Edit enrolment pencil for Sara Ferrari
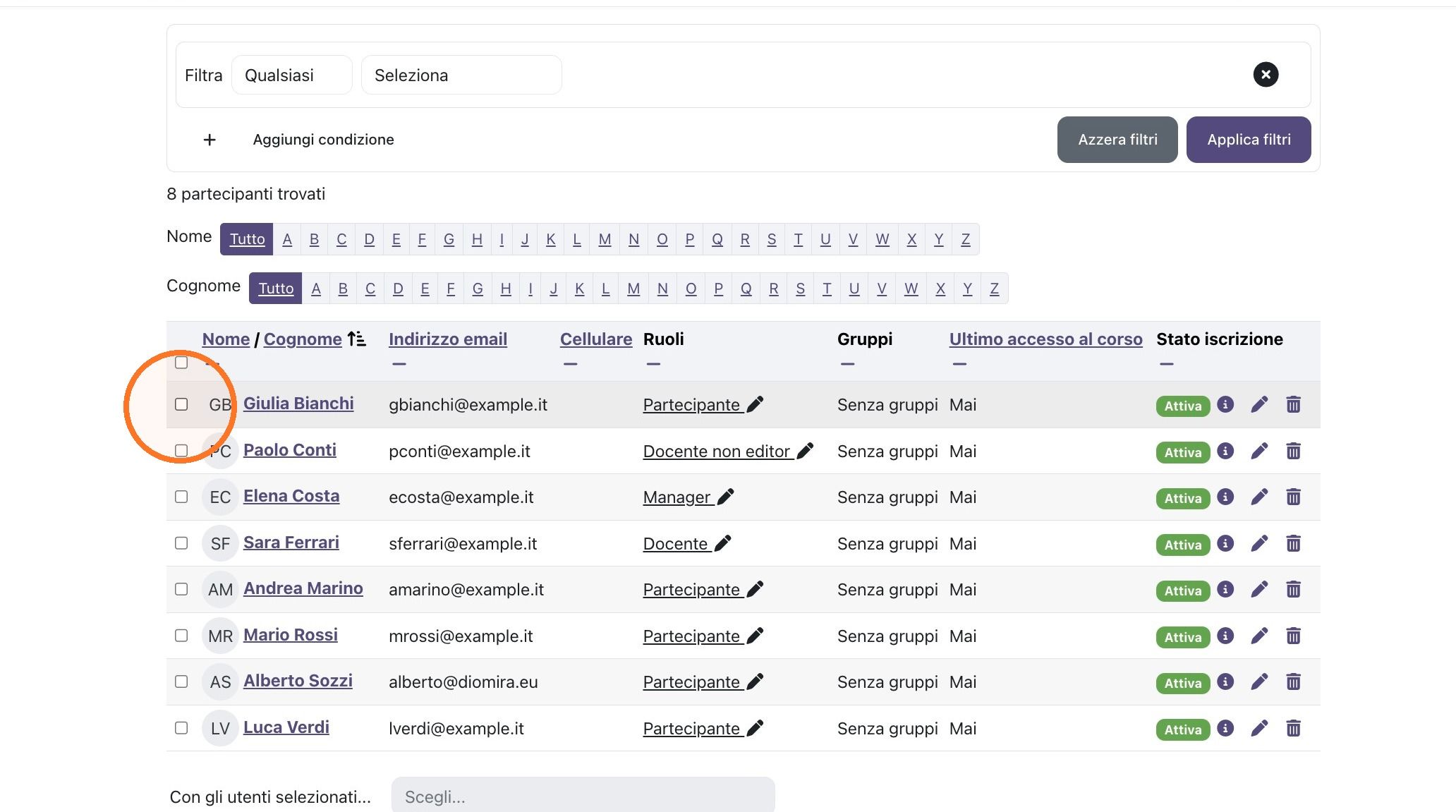This screenshot has width=1456, height=812. (x=1259, y=543)
